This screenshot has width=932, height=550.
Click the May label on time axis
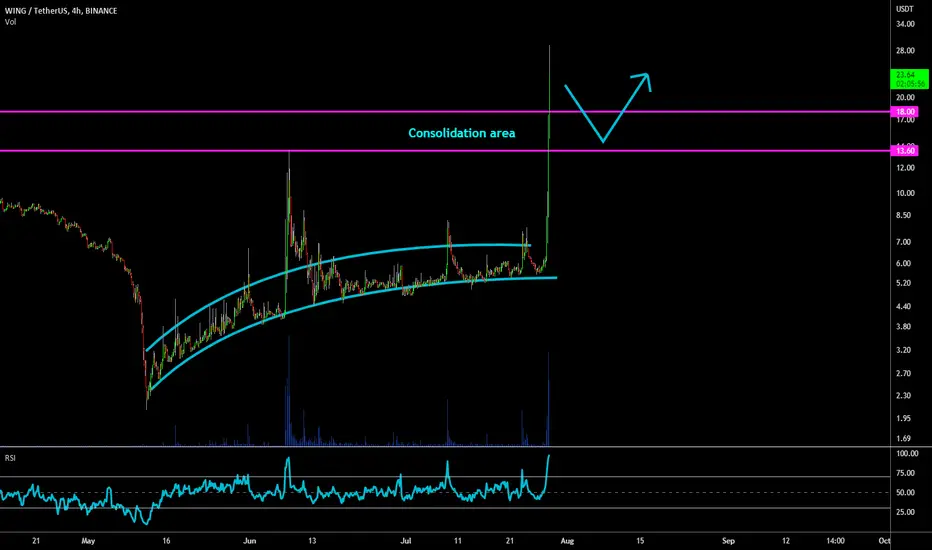(88, 541)
